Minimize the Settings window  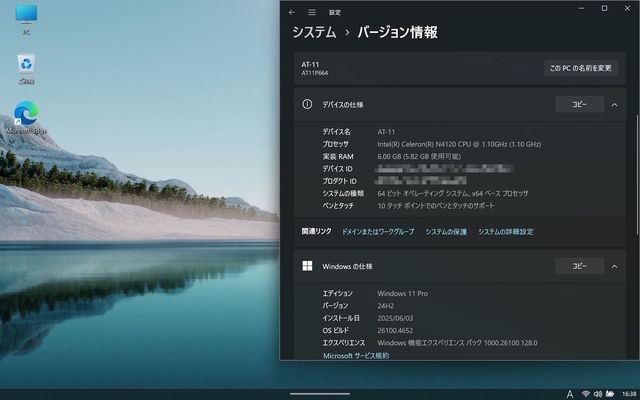pyautogui.click(x=581, y=8)
